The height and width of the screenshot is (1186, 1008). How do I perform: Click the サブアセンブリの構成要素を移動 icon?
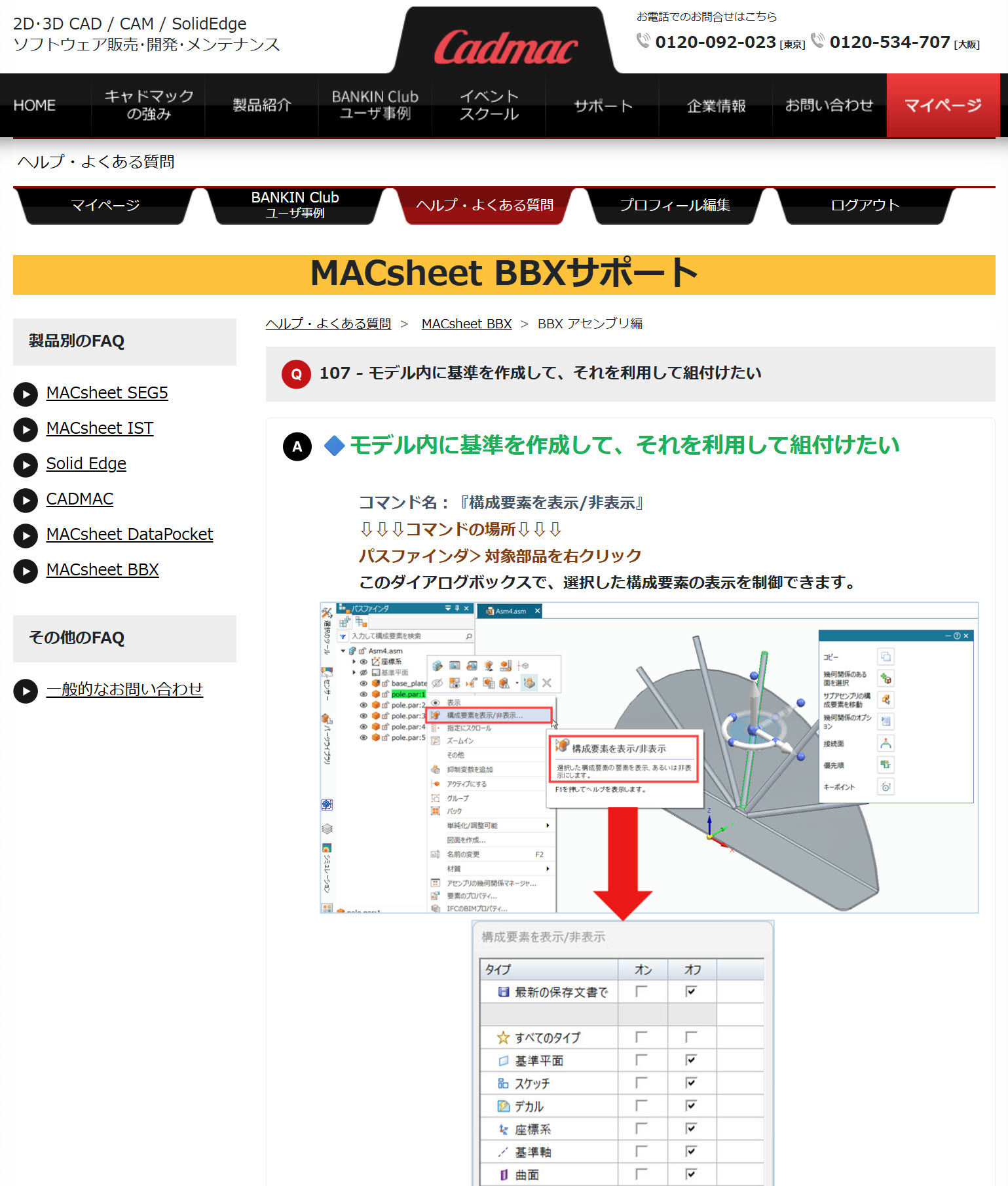[x=886, y=700]
